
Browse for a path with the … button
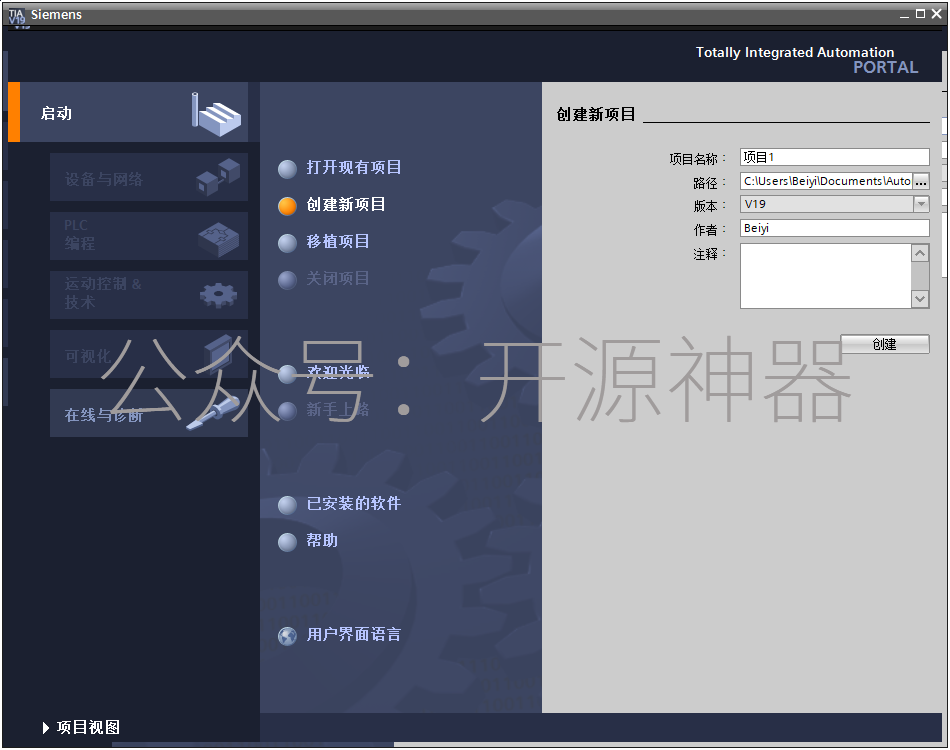click(921, 181)
